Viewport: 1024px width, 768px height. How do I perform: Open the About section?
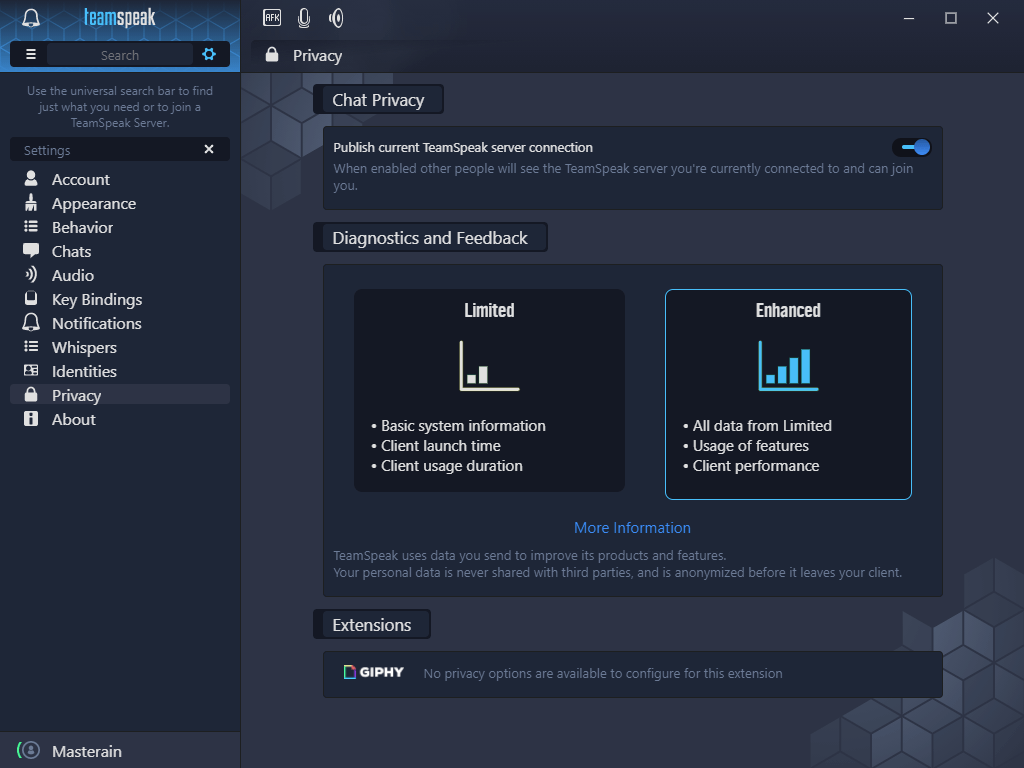point(73,419)
